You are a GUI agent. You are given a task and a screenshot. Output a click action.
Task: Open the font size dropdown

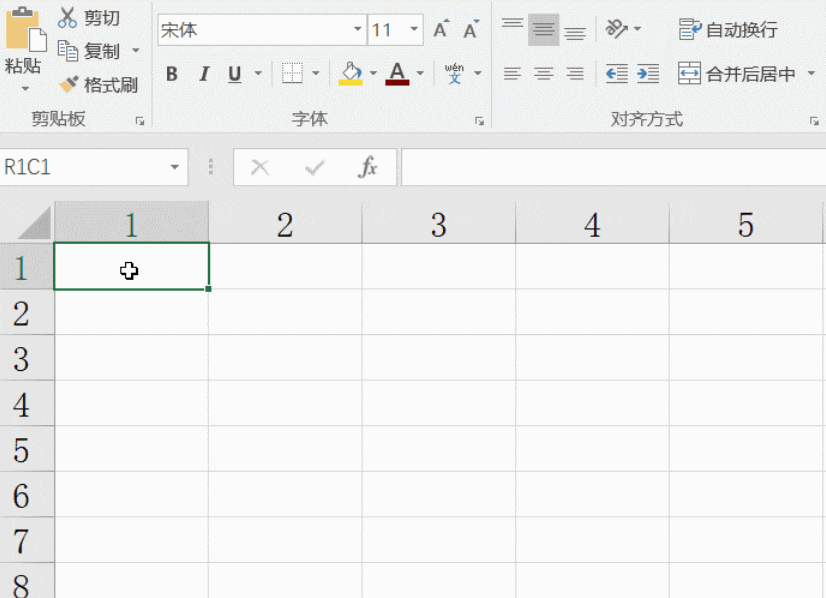coord(414,29)
